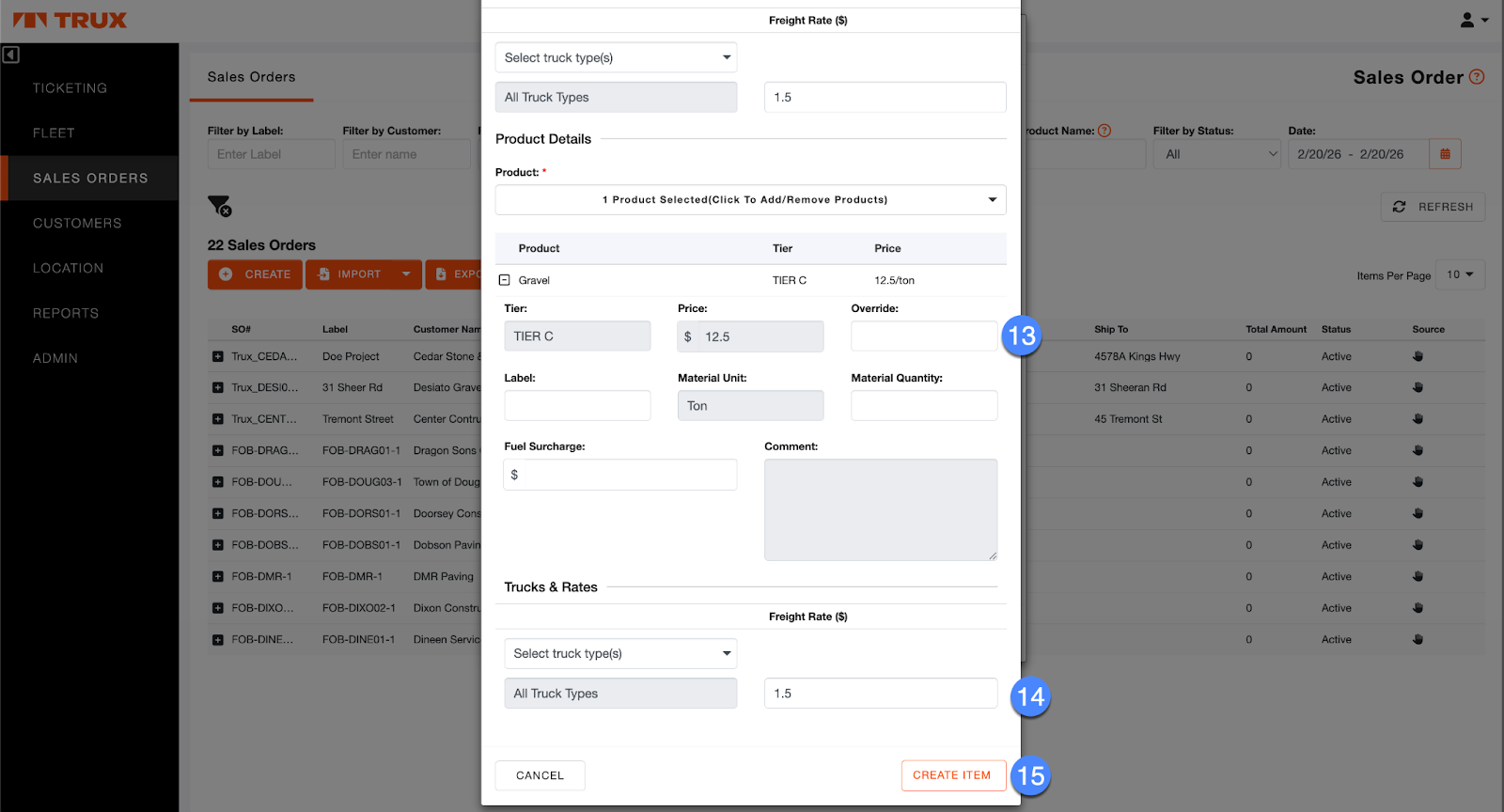Viewport: 1504px width, 812px height.
Task: Click the Product Name help icon
Action: click(x=1104, y=131)
